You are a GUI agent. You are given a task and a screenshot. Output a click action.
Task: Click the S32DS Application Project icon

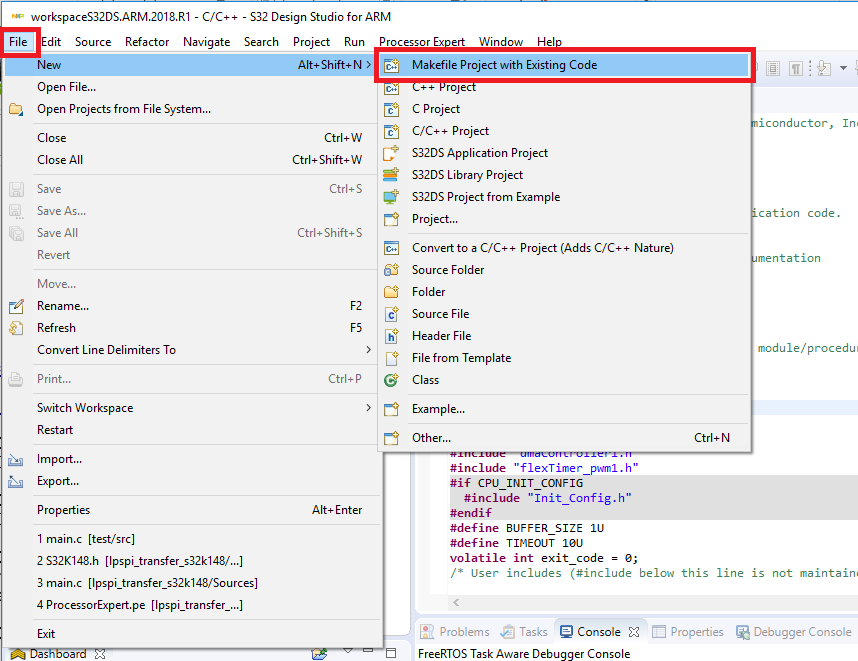click(x=391, y=153)
